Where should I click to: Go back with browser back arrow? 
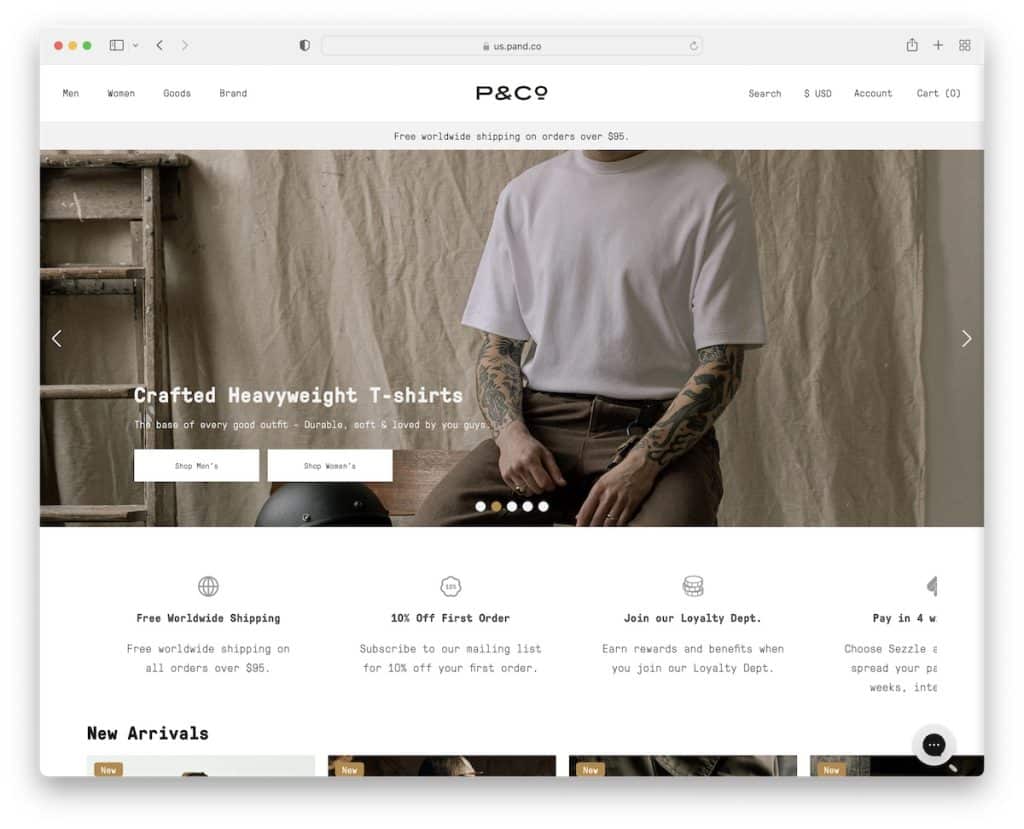pos(159,45)
